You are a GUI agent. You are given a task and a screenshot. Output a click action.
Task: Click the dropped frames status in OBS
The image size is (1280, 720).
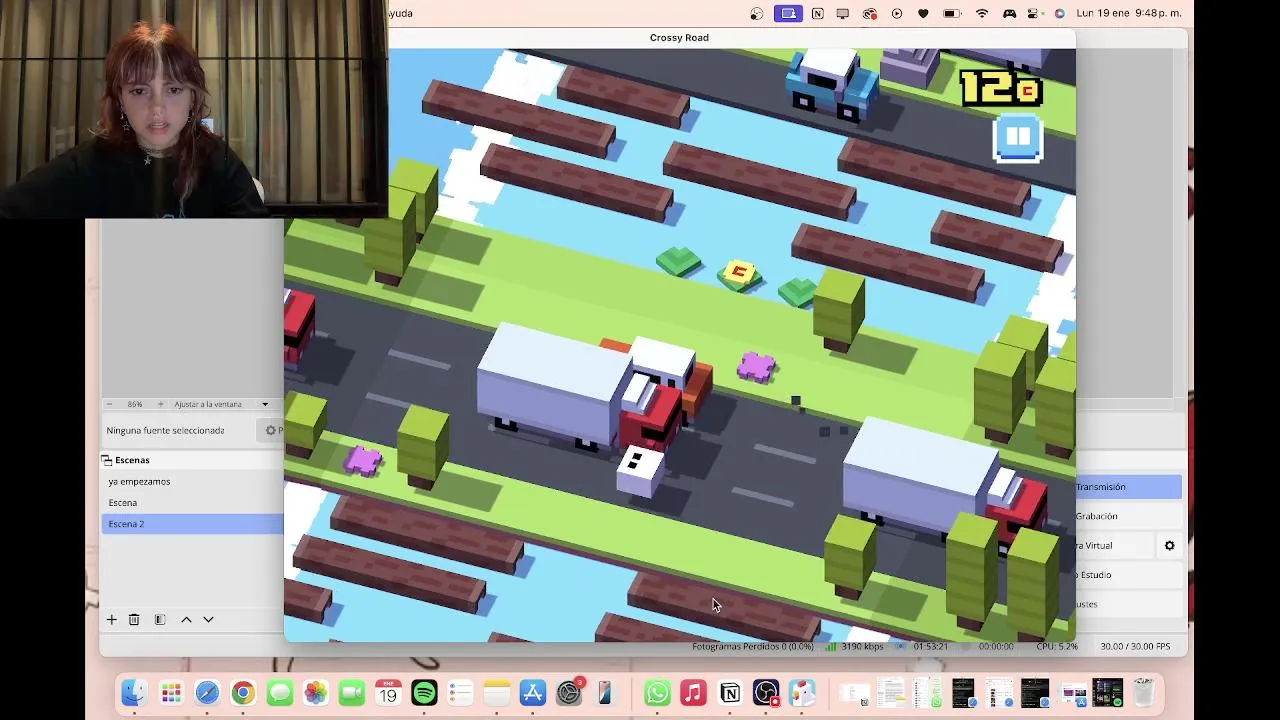pos(753,647)
